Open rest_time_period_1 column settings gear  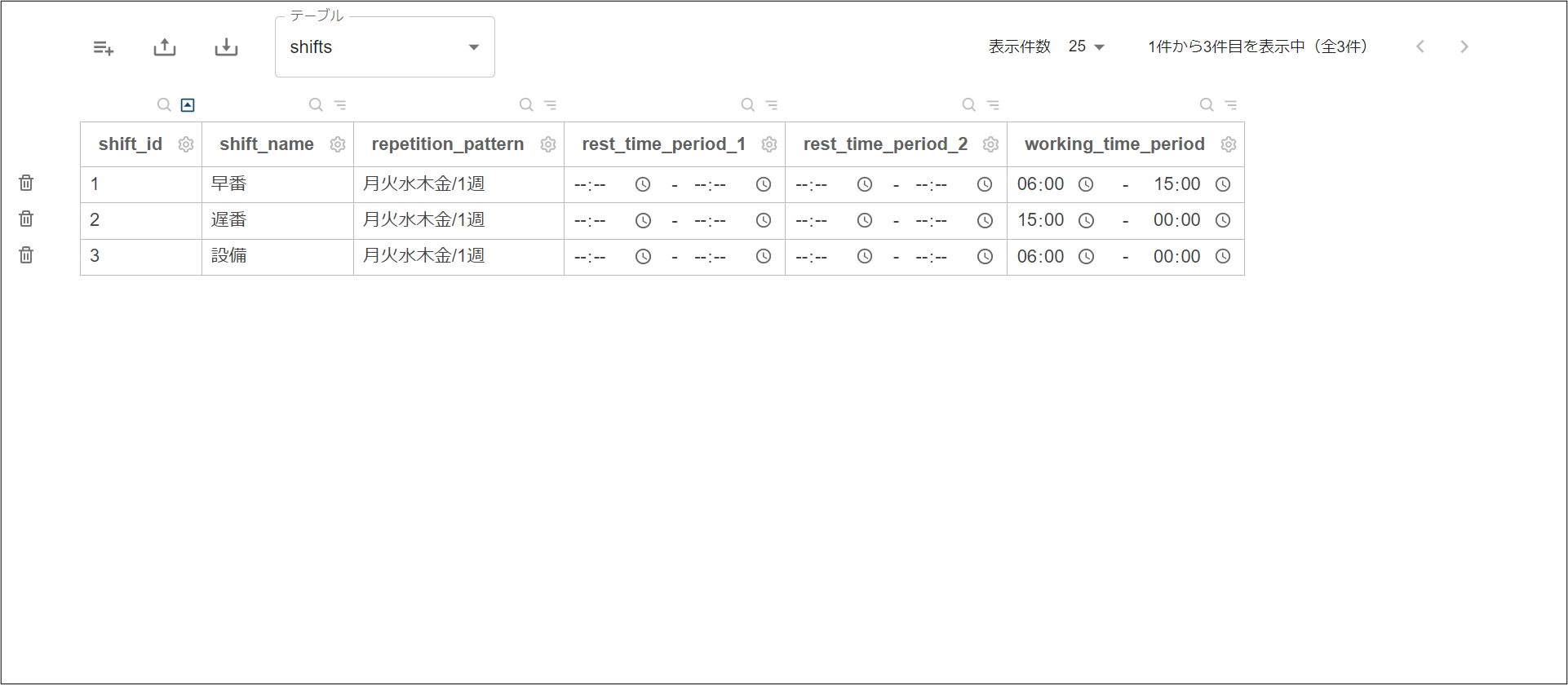tap(769, 144)
